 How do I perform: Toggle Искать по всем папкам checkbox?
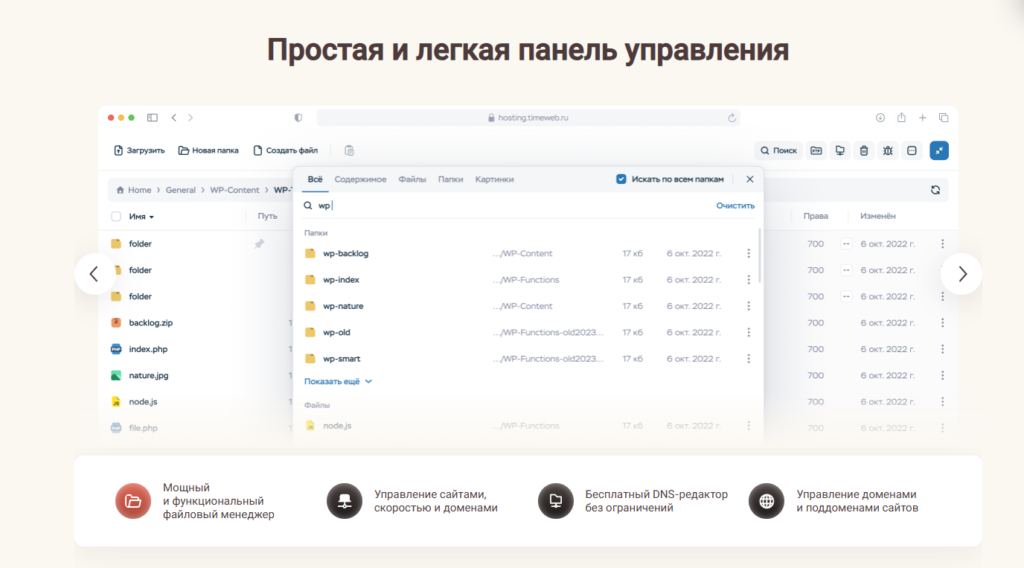coord(621,179)
